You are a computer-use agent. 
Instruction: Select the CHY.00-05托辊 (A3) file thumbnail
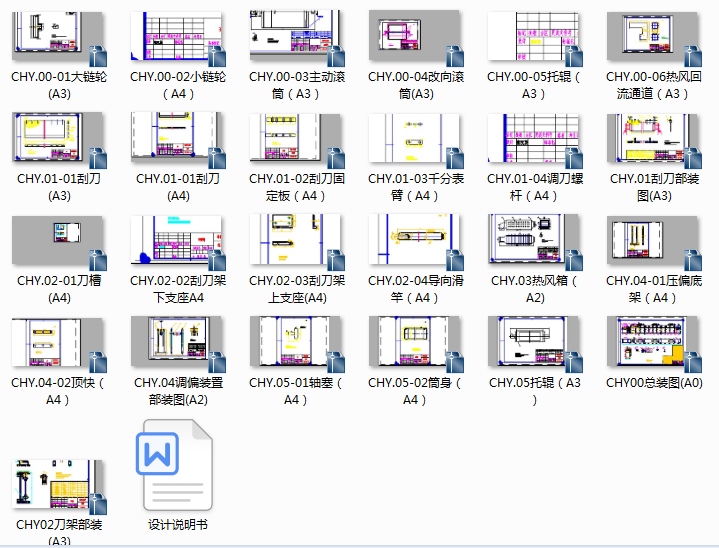click(x=535, y=38)
